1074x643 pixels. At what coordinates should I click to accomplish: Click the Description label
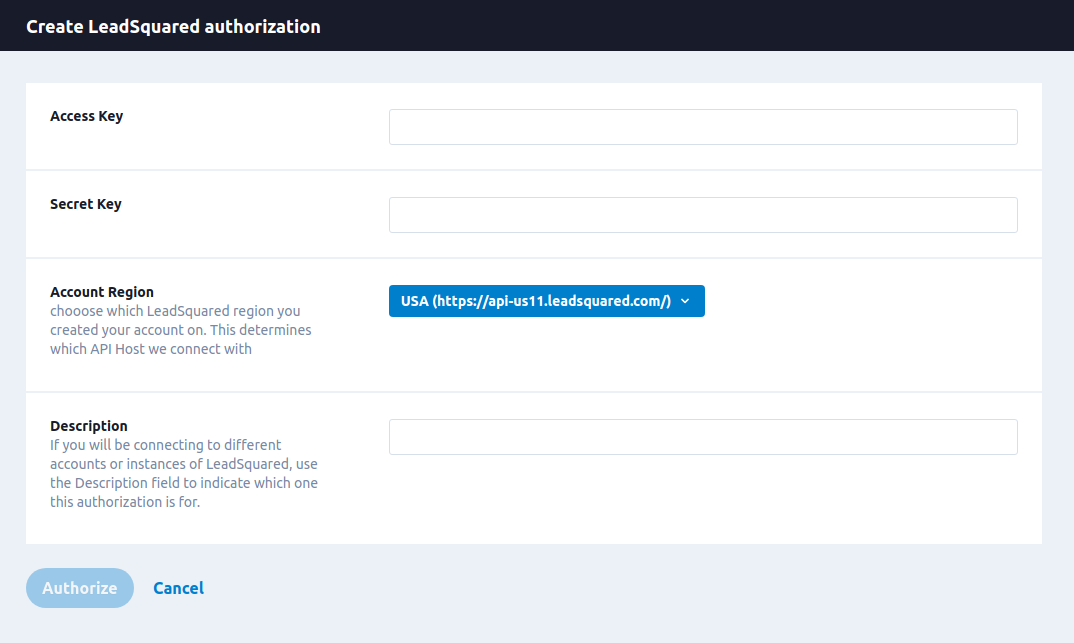coord(88,426)
